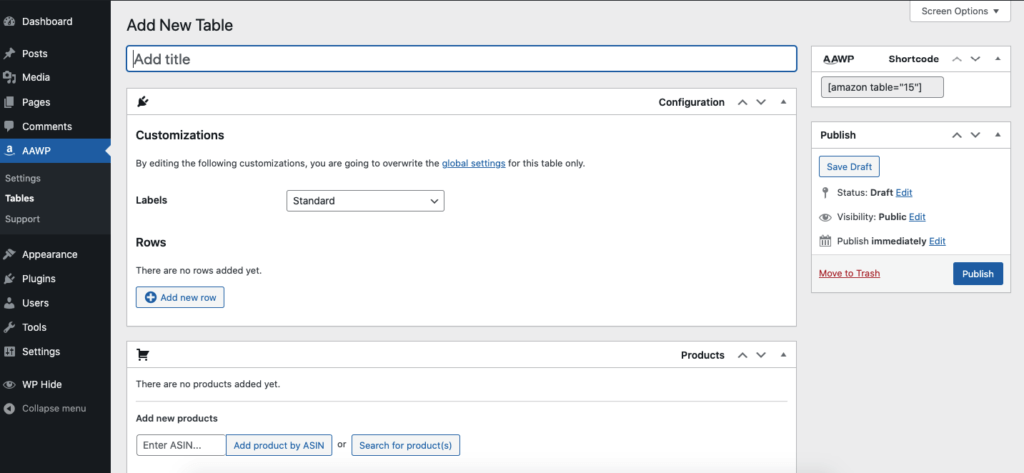Expand Screen Options dropdown
The width and height of the screenshot is (1024, 473).
point(960,11)
